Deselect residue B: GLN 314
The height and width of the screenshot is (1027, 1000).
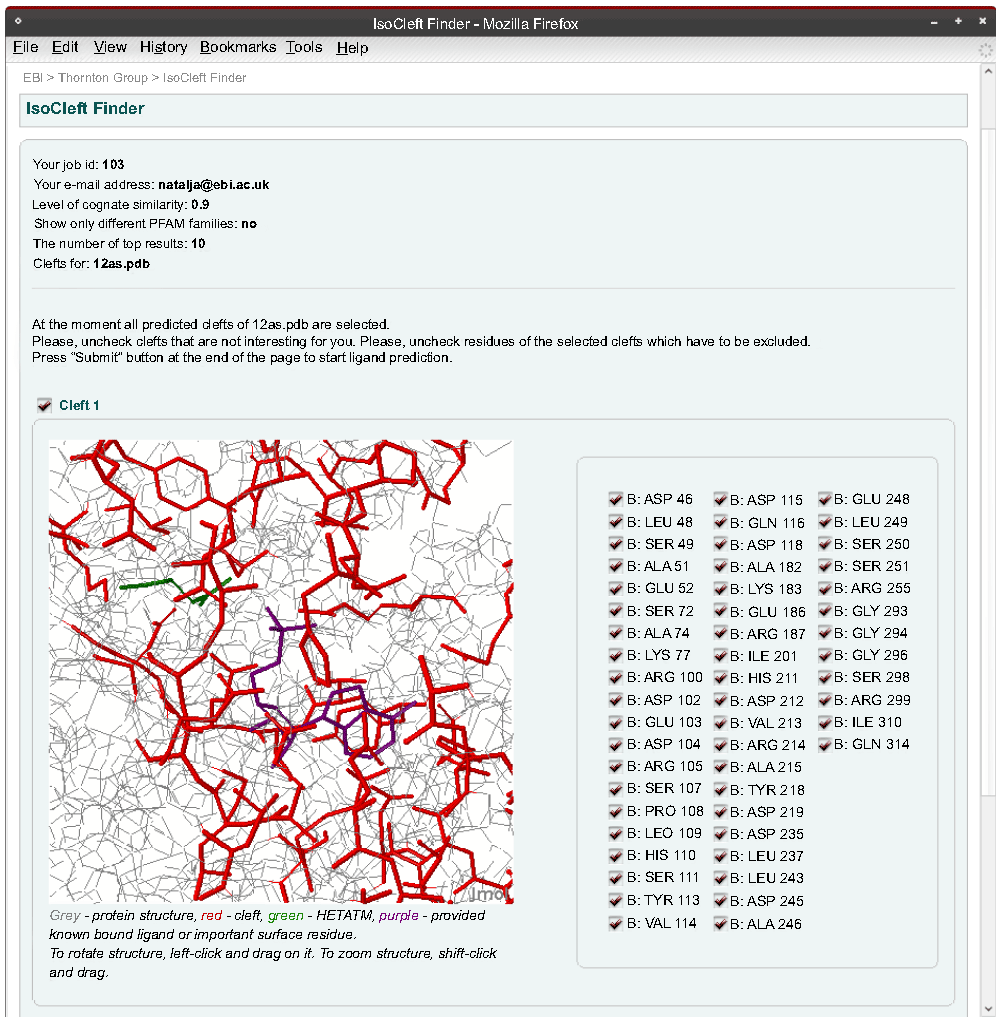coord(826,744)
